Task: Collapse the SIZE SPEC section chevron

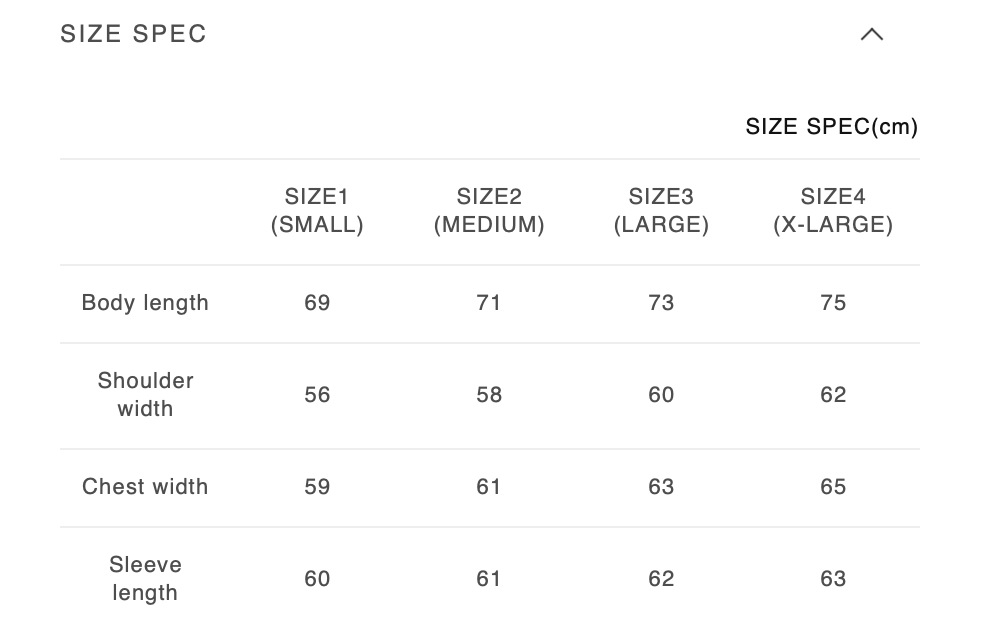Action: pyautogui.click(x=872, y=34)
